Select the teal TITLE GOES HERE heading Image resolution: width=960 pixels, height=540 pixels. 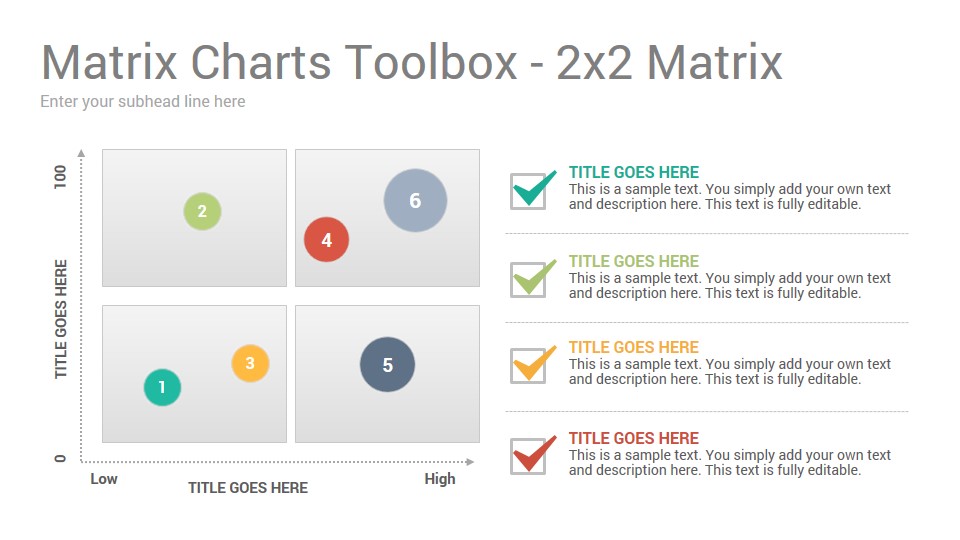click(634, 172)
